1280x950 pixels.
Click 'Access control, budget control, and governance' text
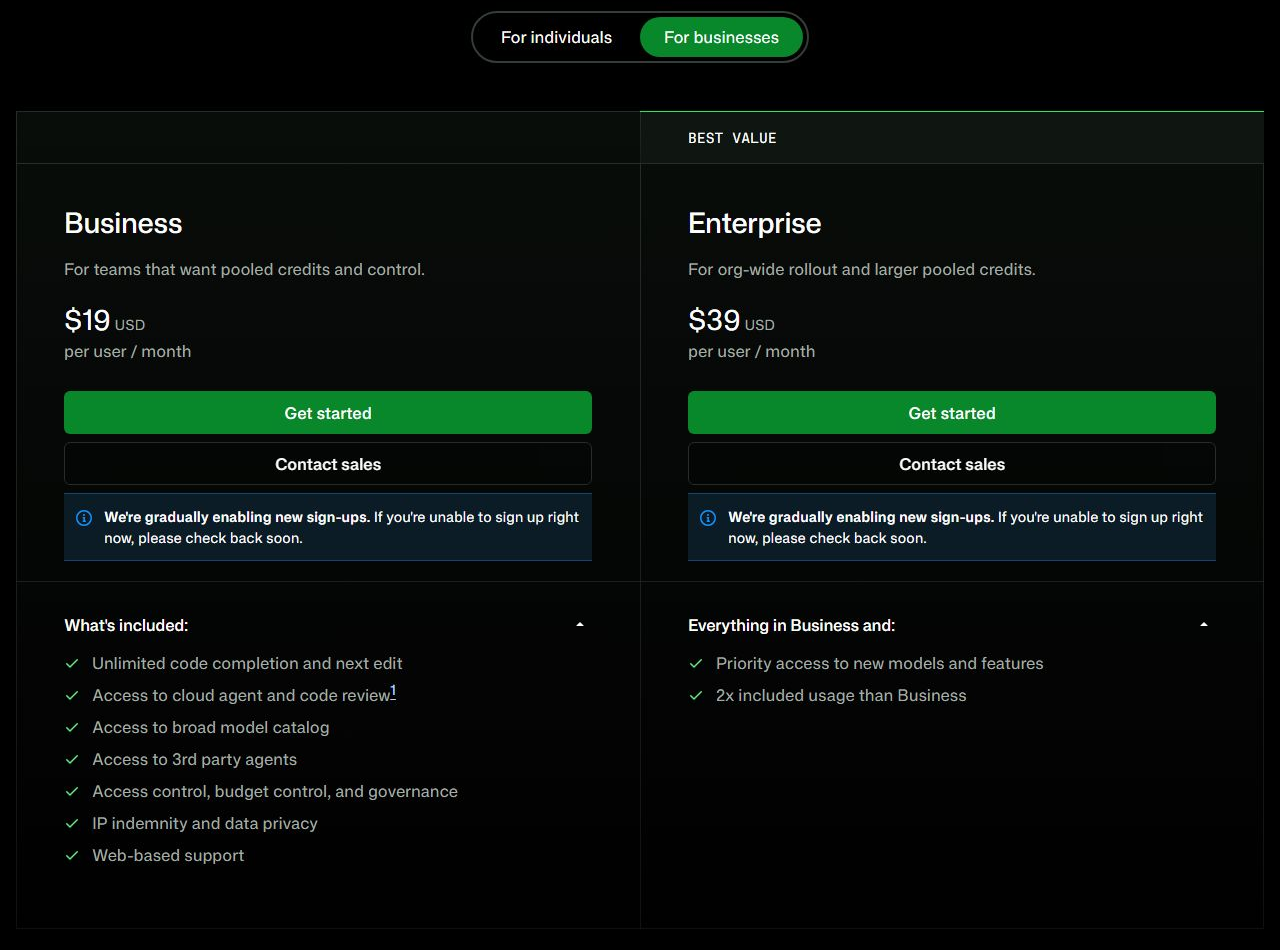tap(275, 791)
